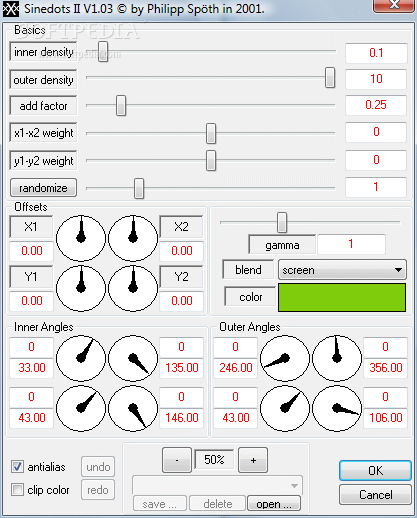
Task: Click the randomize button
Action: coord(43,188)
